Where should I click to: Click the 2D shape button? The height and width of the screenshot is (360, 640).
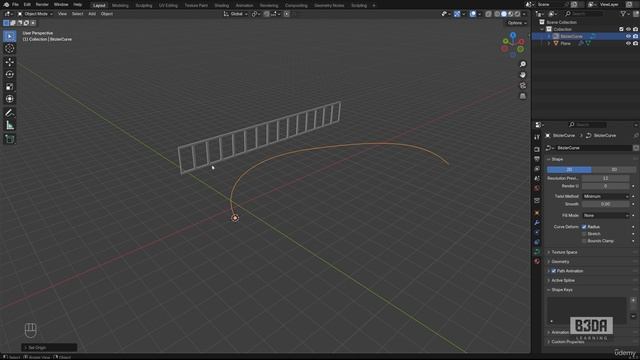(x=569, y=169)
